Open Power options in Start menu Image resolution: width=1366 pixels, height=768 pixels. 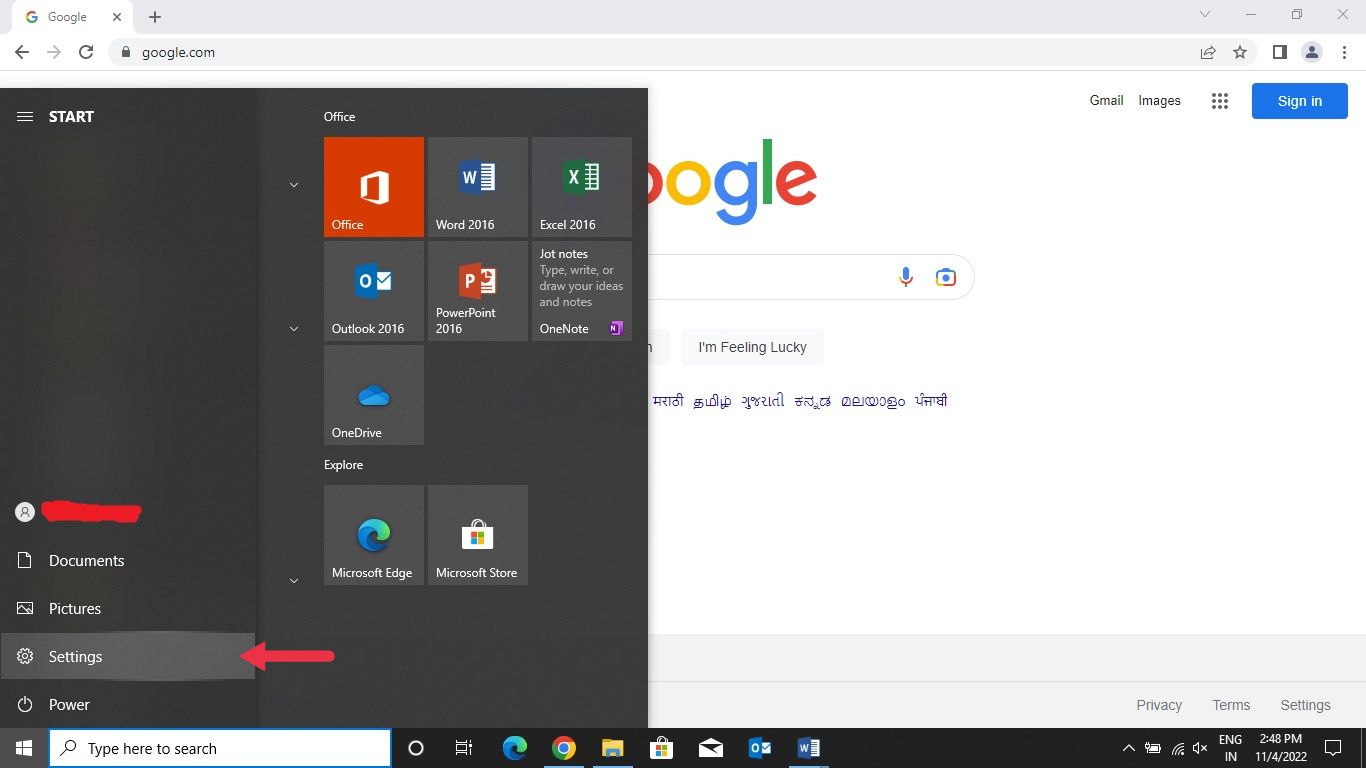(128, 705)
